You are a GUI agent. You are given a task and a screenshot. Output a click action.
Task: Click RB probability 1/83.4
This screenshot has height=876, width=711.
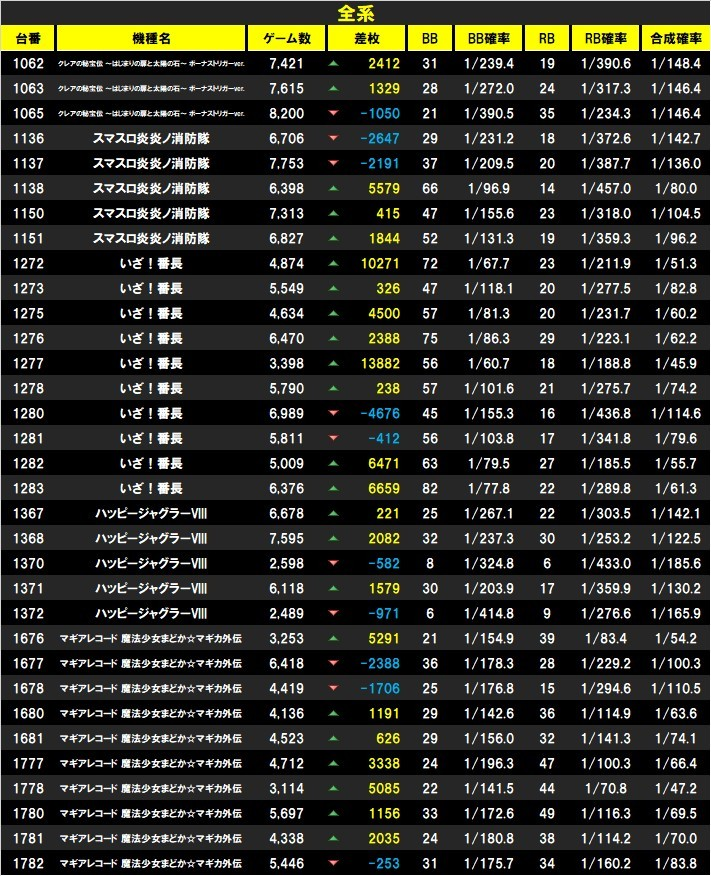(x=605, y=639)
